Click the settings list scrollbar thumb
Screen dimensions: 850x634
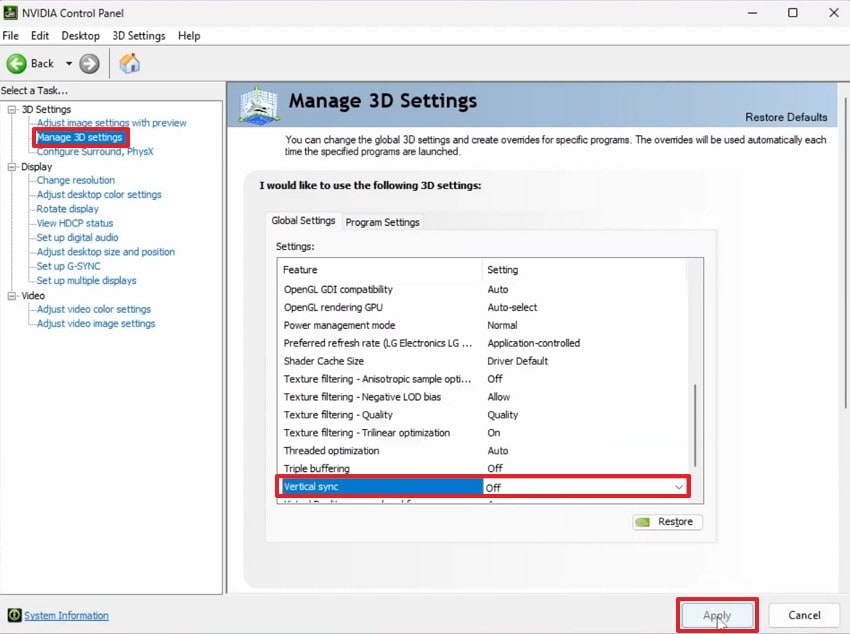click(695, 425)
